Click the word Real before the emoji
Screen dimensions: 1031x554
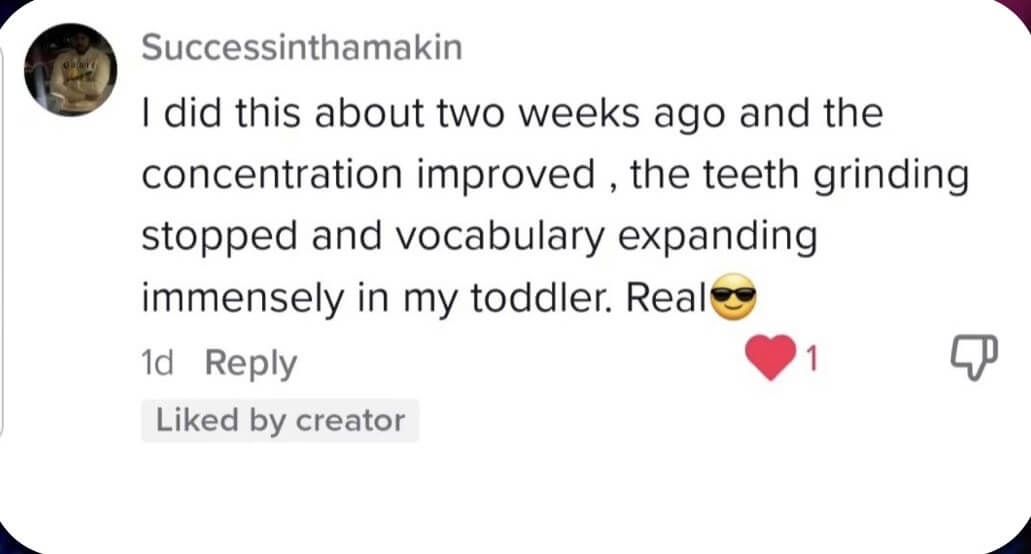click(667, 298)
